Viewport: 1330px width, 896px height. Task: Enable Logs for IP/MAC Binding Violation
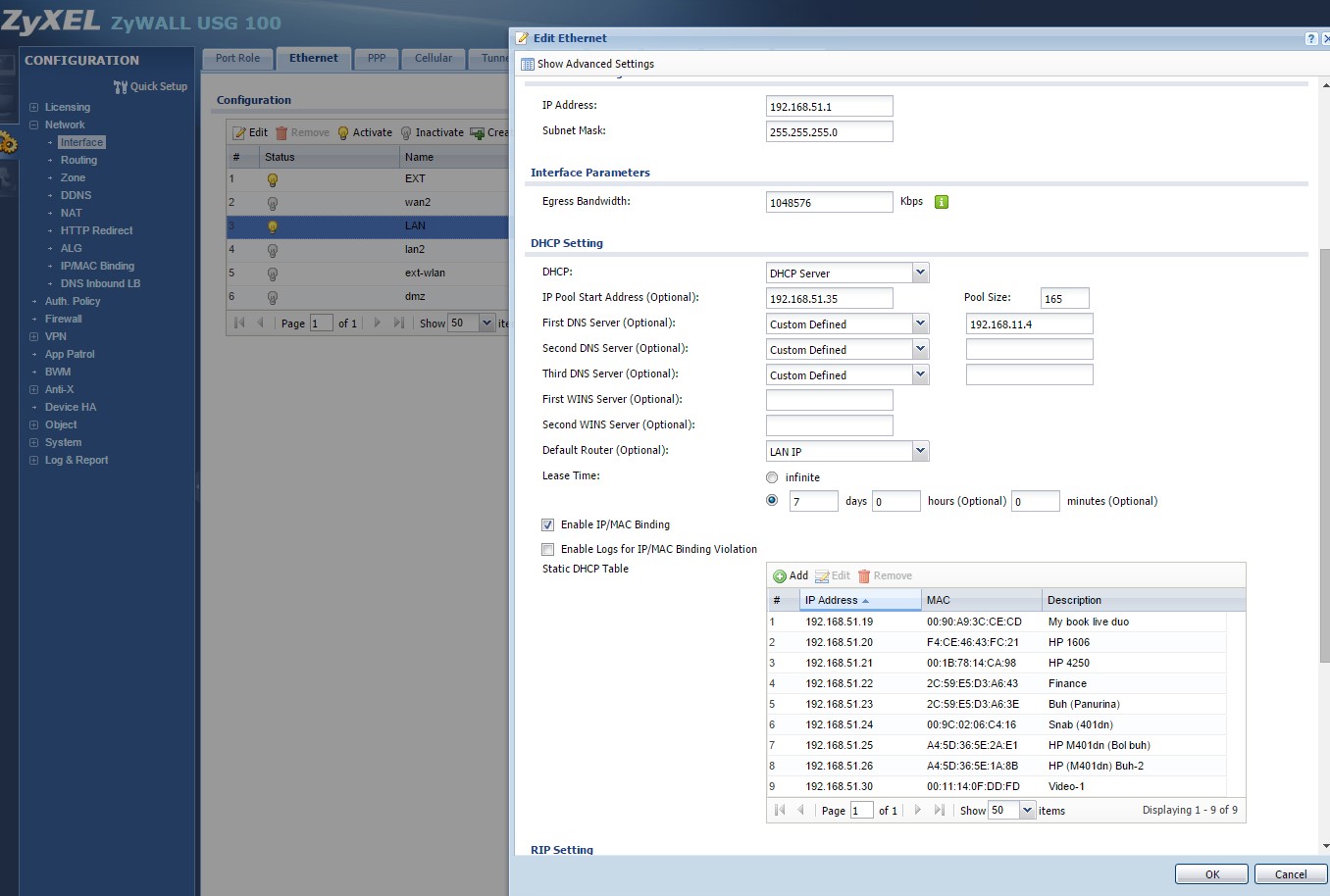tap(547, 549)
